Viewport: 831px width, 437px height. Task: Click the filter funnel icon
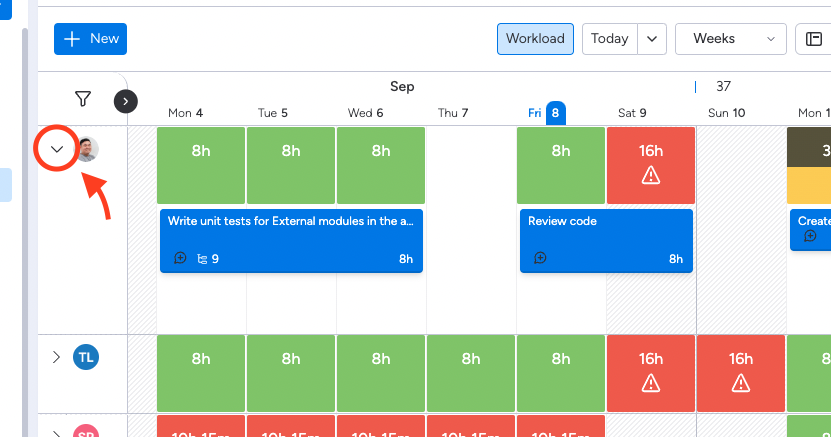[83, 99]
